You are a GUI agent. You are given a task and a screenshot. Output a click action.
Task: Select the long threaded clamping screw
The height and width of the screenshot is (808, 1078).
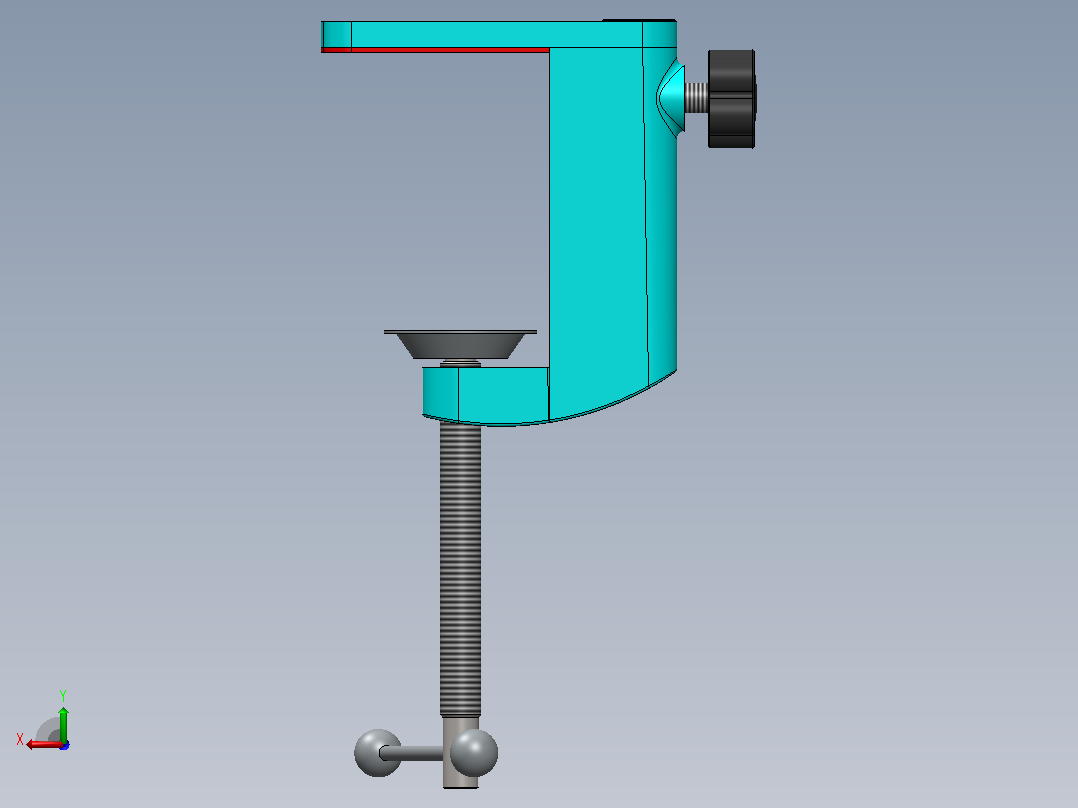tap(460, 569)
